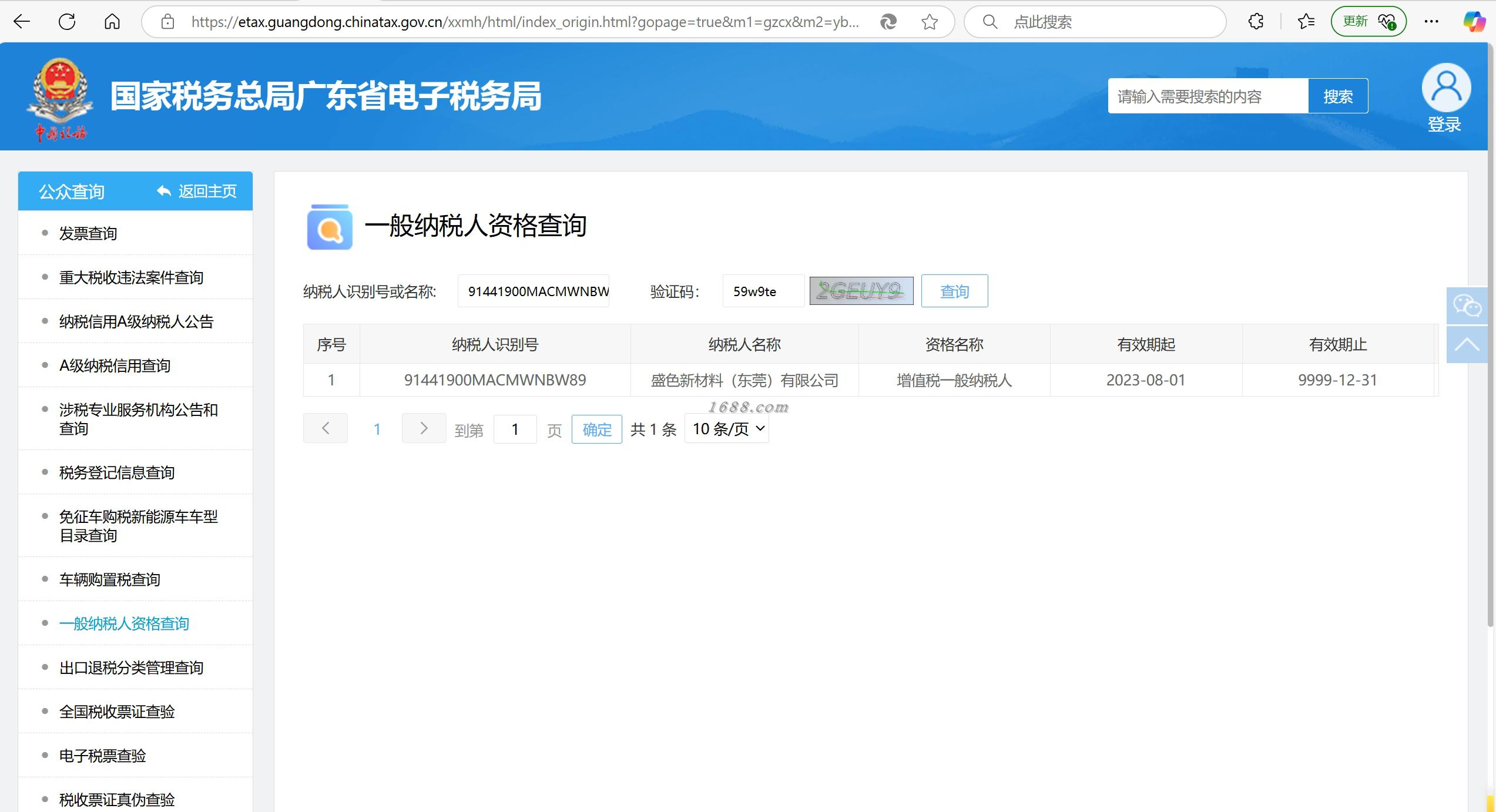
Task: Click the Edge IE-mode icon in address bar
Action: (x=888, y=22)
